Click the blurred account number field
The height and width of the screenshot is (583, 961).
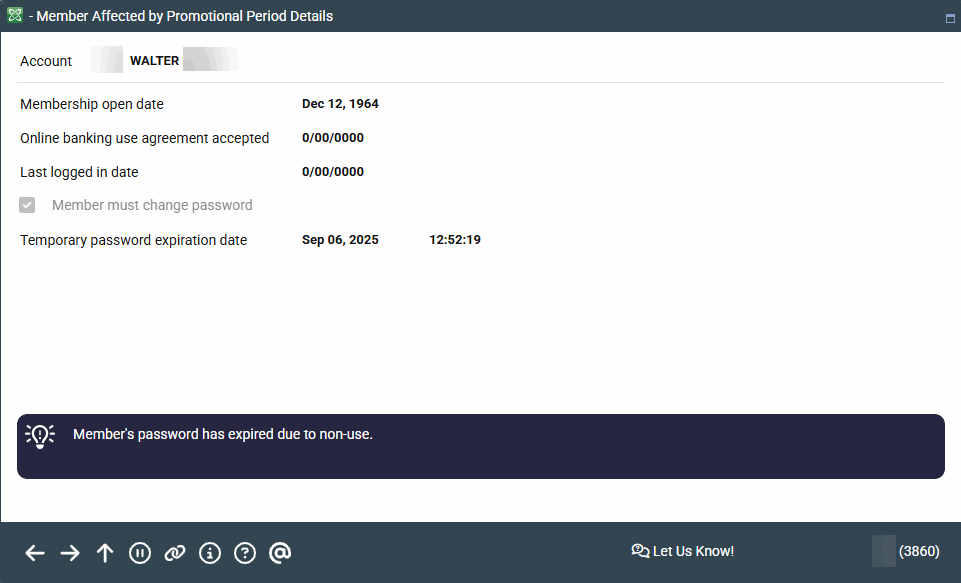click(x=107, y=60)
